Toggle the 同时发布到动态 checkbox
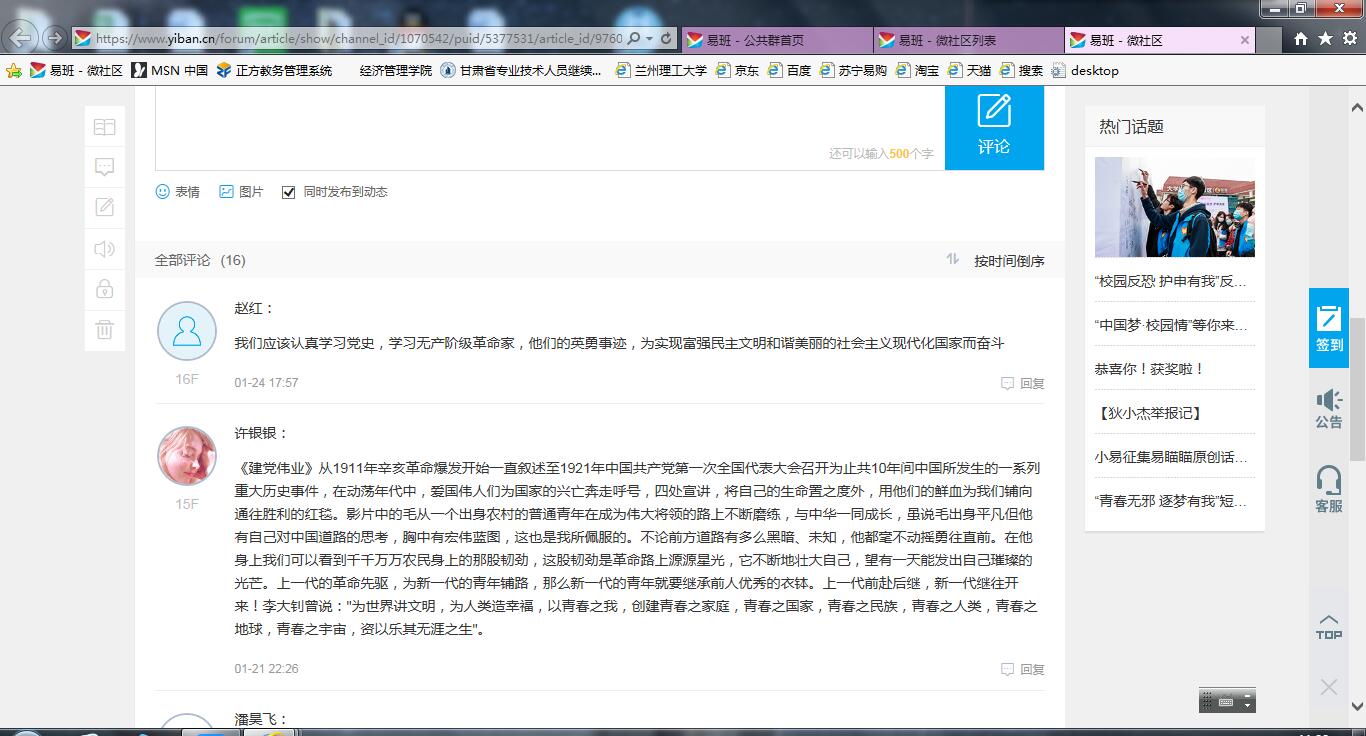1366x736 pixels. [287, 192]
